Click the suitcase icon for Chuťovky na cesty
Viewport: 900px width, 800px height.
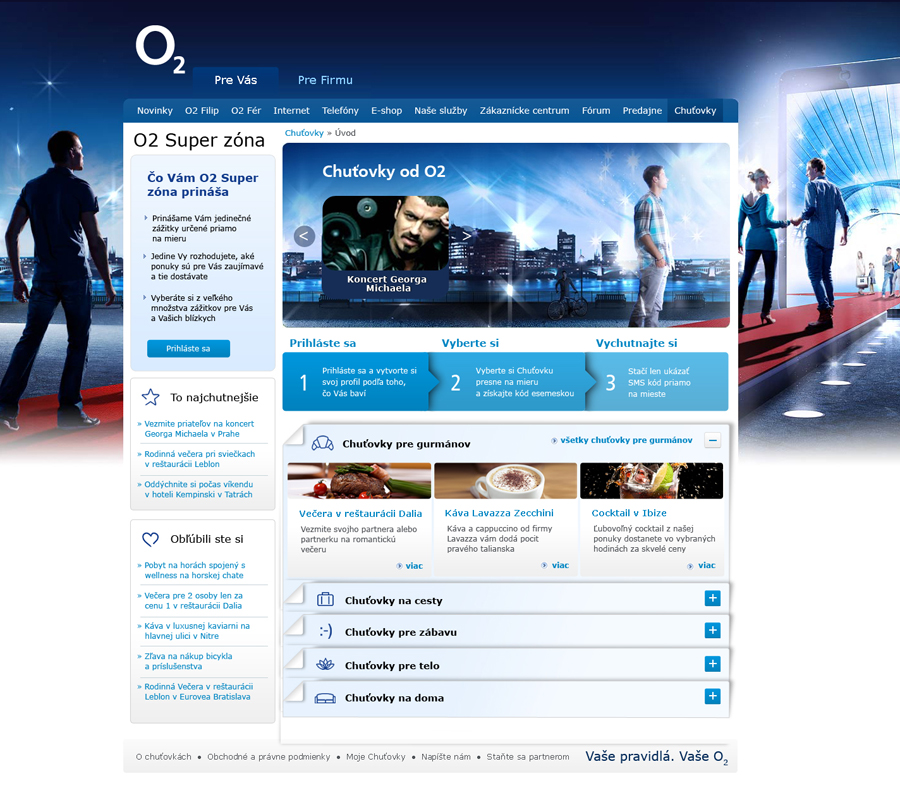(325, 600)
